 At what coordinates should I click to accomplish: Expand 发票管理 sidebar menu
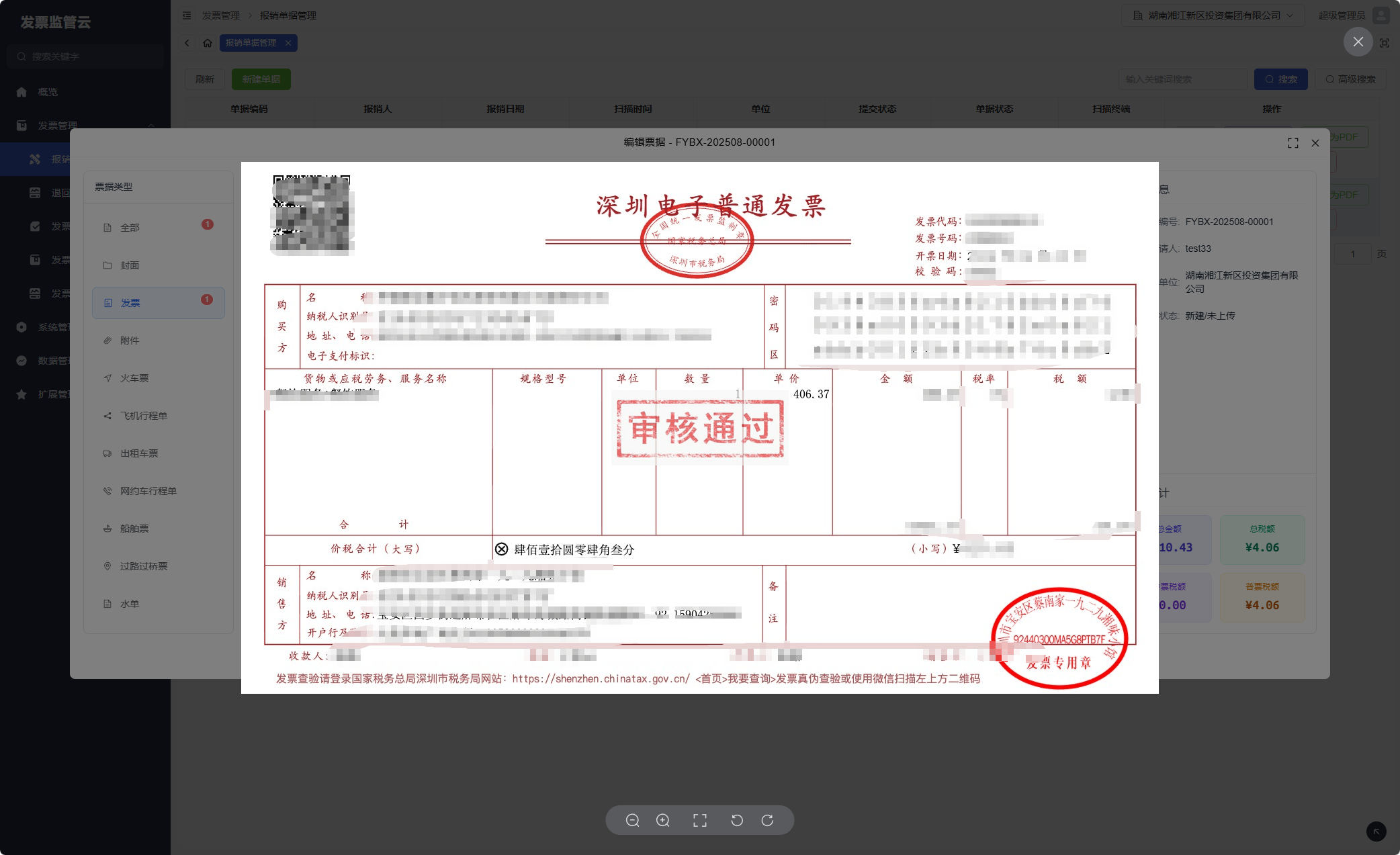(85, 126)
